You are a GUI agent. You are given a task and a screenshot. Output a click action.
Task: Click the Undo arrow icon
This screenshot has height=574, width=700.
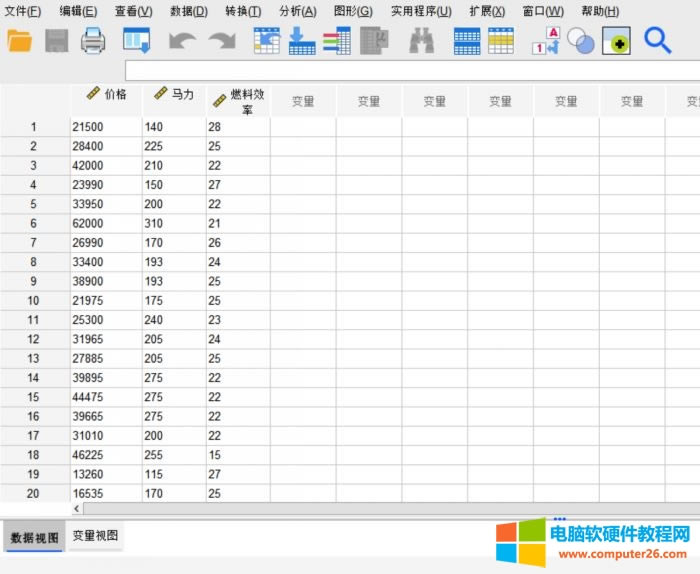(x=182, y=42)
